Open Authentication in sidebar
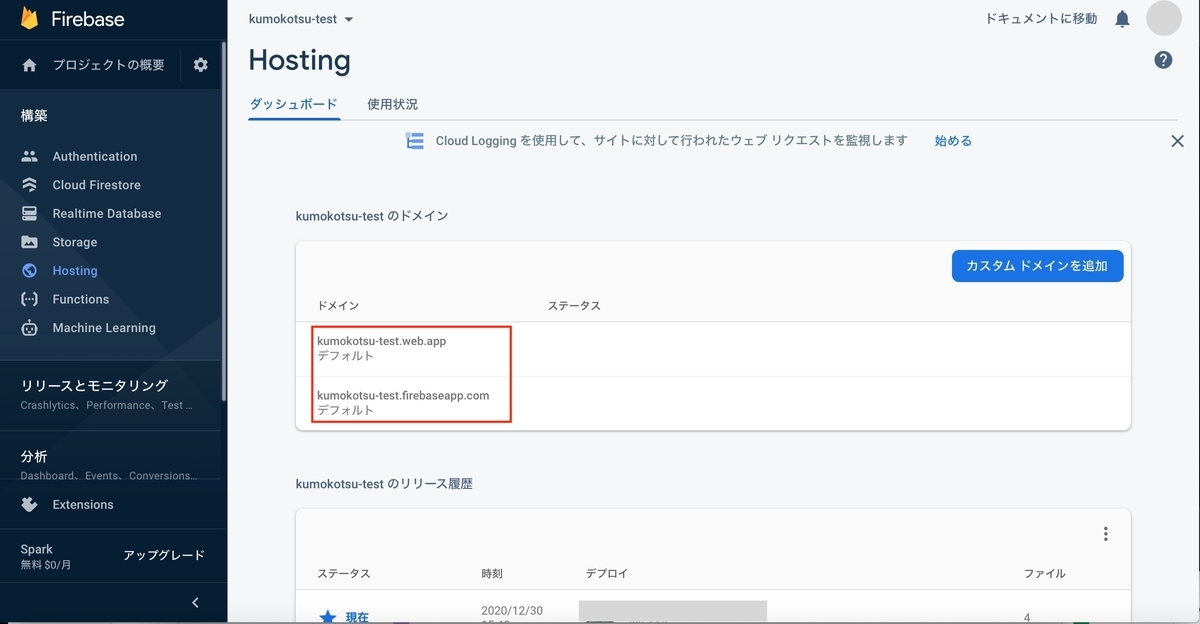 (x=95, y=156)
